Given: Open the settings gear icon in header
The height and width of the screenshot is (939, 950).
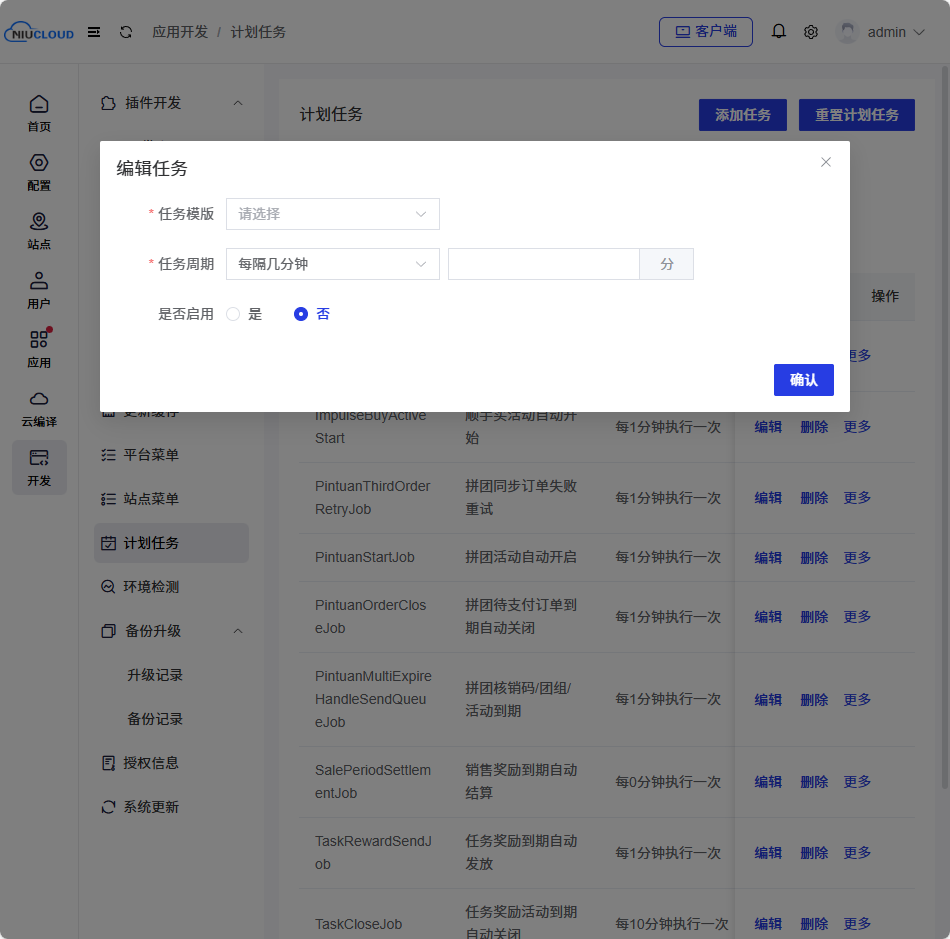Looking at the screenshot, I should click(811, 32).
